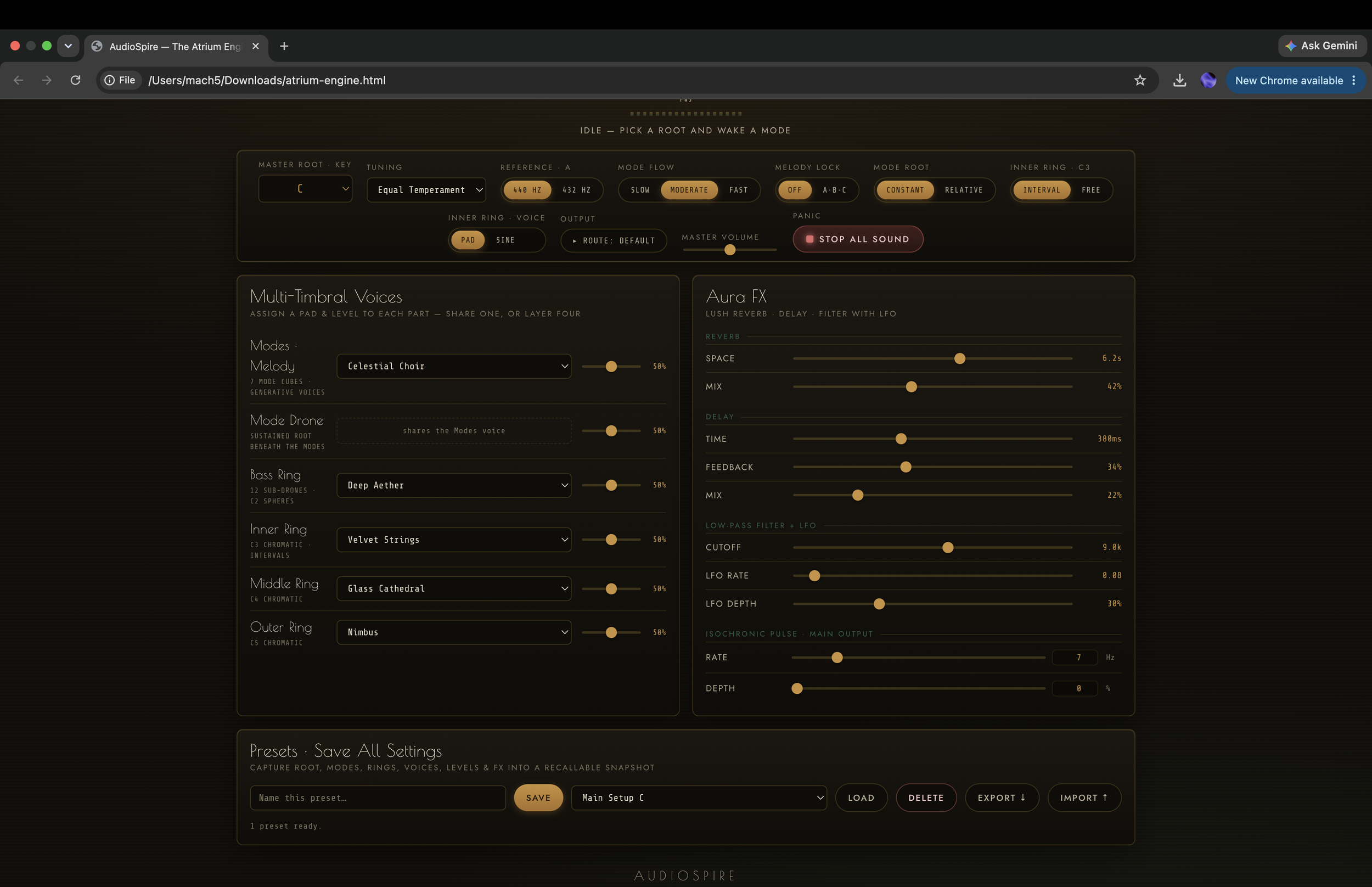Click the Ask Gemini button

[x=1322, y=46]
